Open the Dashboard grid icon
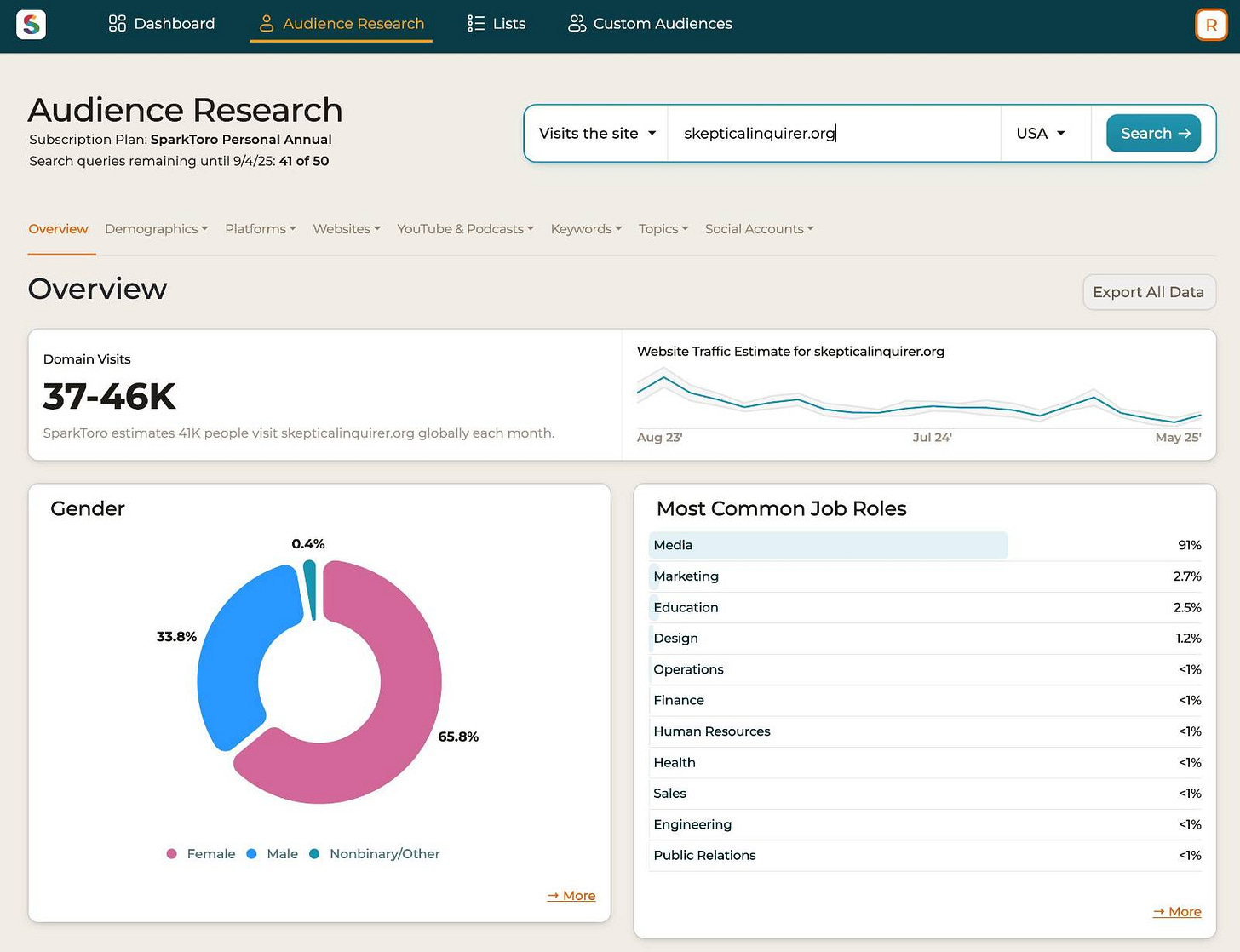 (118, 23)
